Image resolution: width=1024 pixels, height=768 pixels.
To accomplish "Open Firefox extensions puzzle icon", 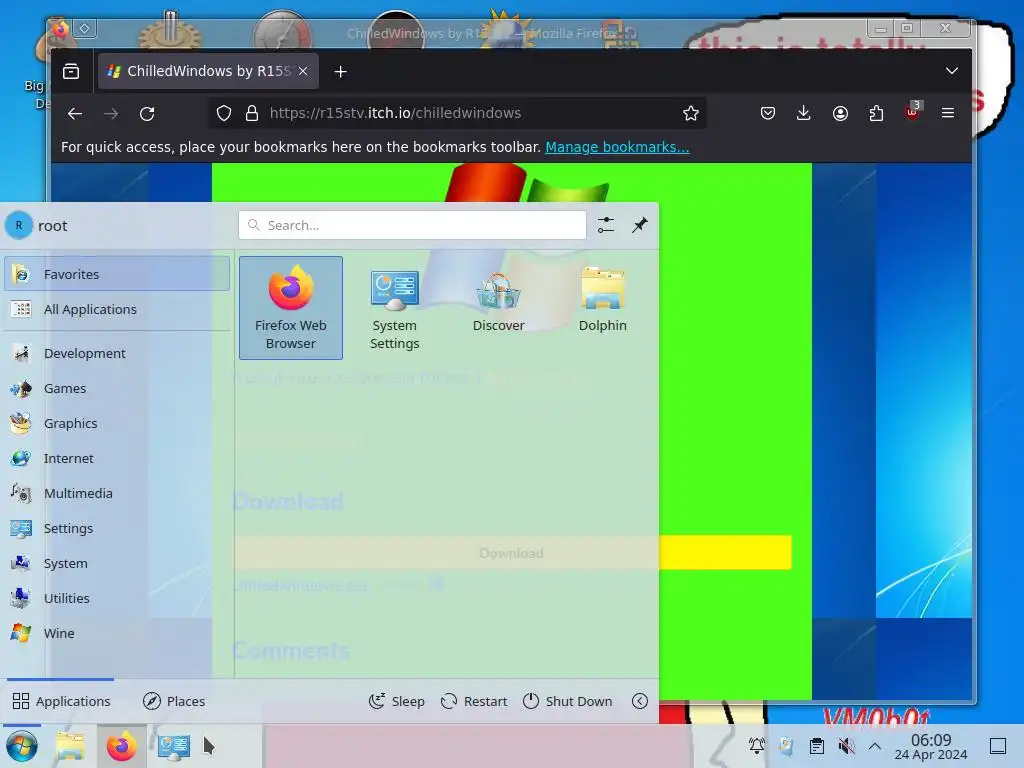I will point(876,114).
